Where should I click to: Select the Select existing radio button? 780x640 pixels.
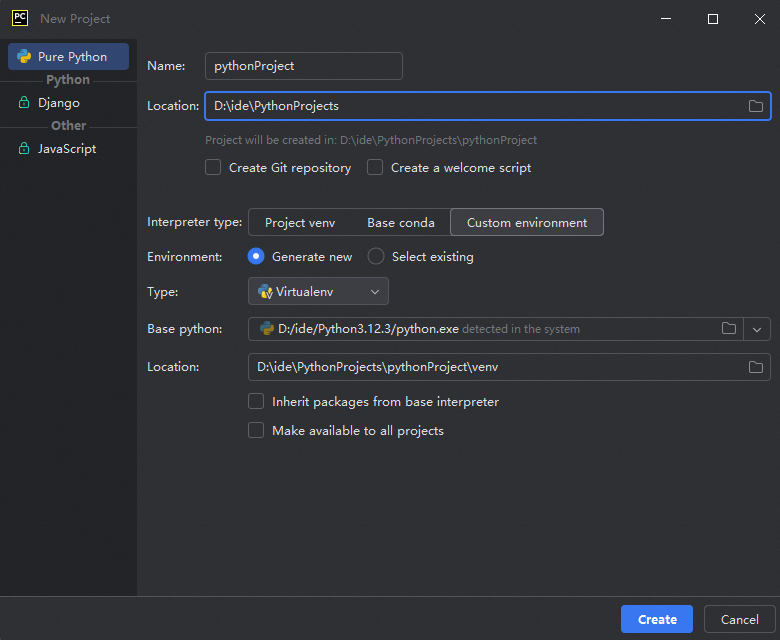(x=376, y=257)
